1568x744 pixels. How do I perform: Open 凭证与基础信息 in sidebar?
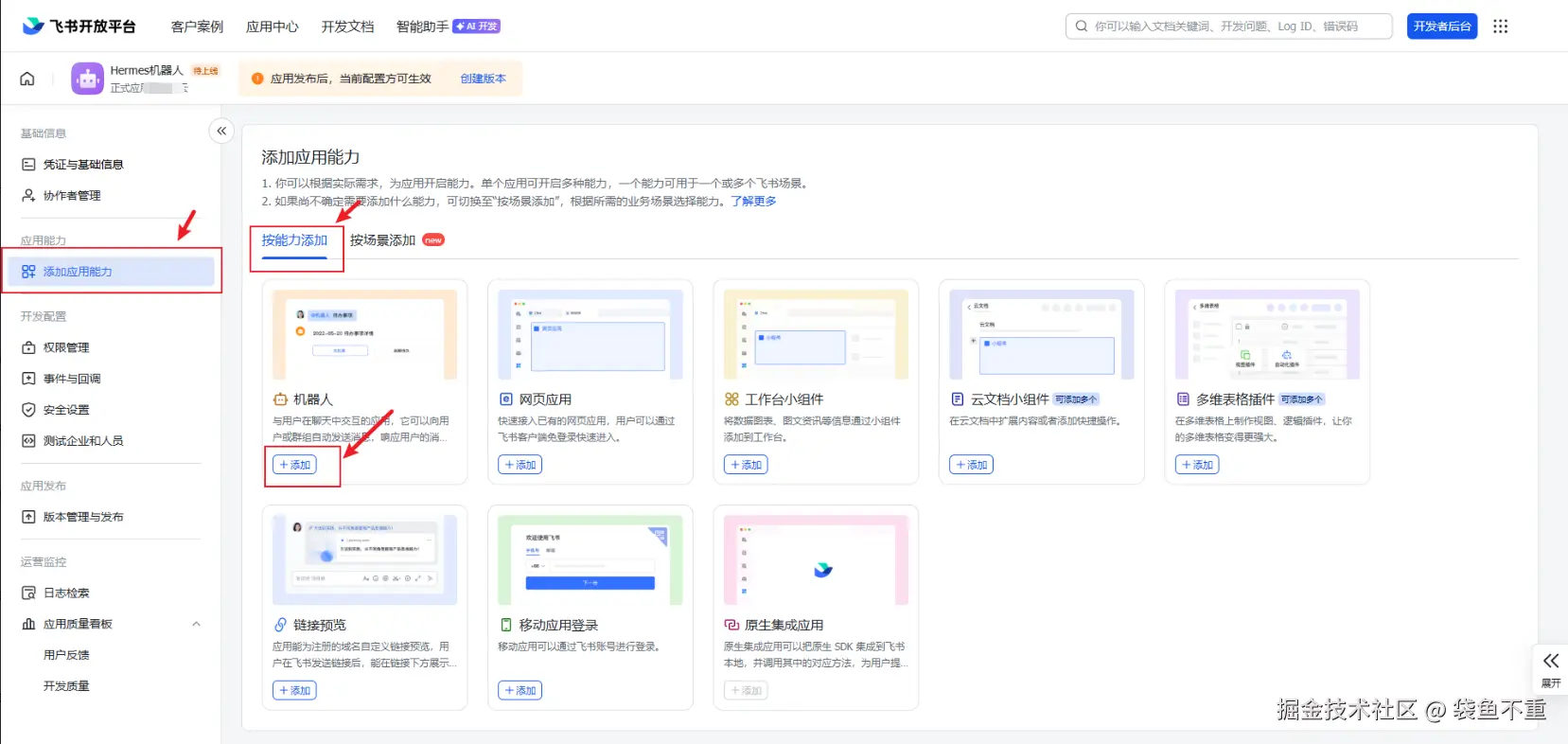pos(83,165)
